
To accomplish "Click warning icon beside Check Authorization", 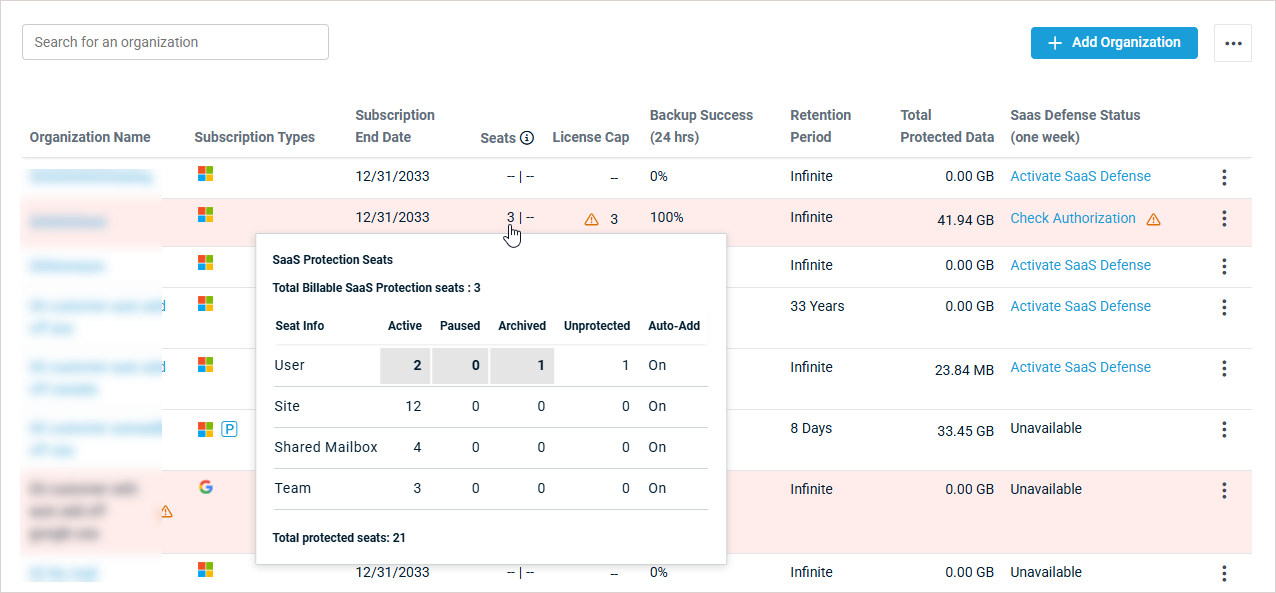I will pyautogui.click(x=1153, y=219).
